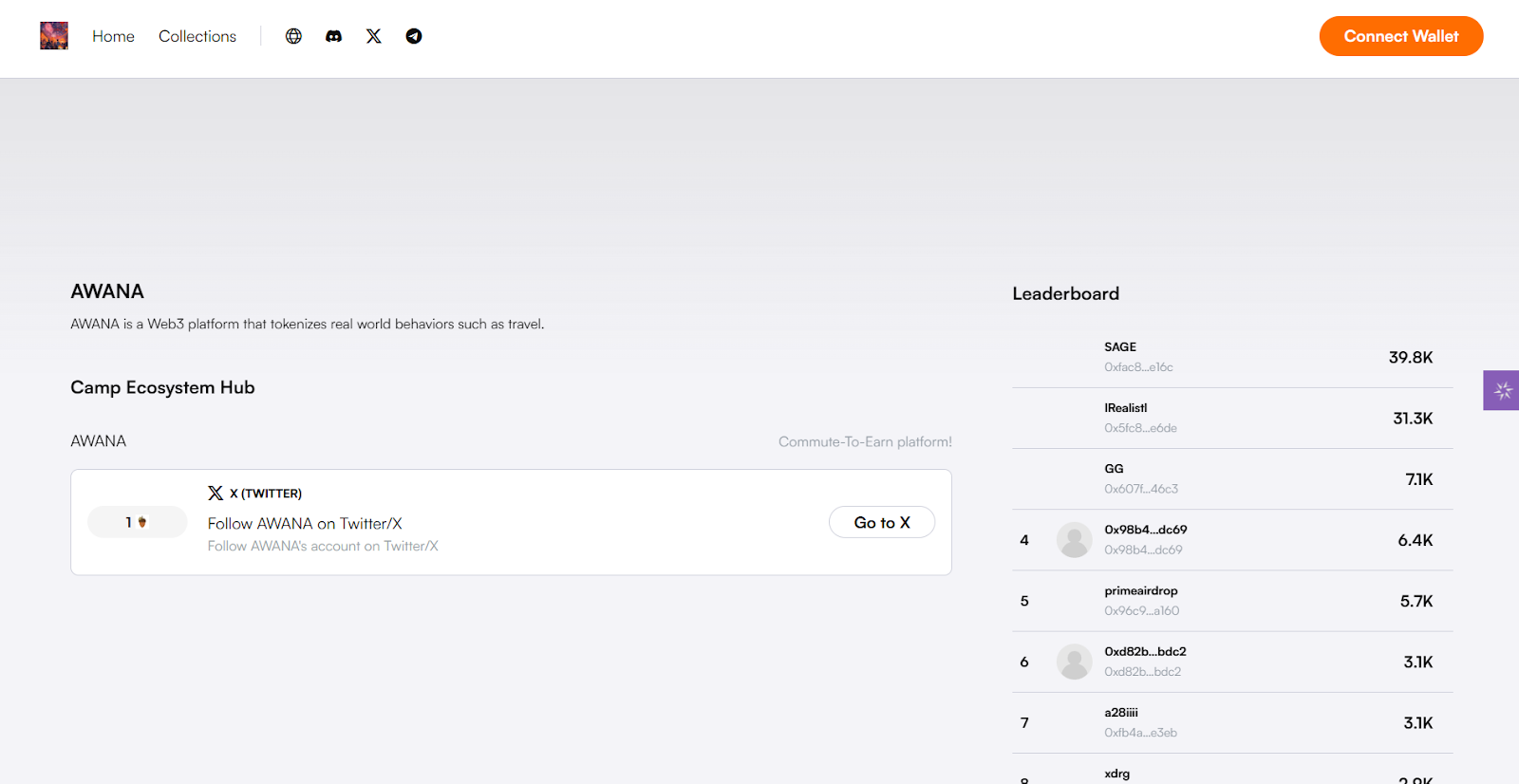Select SAGE leaderboard entry
The image size is (1519, 784).
1232,358
